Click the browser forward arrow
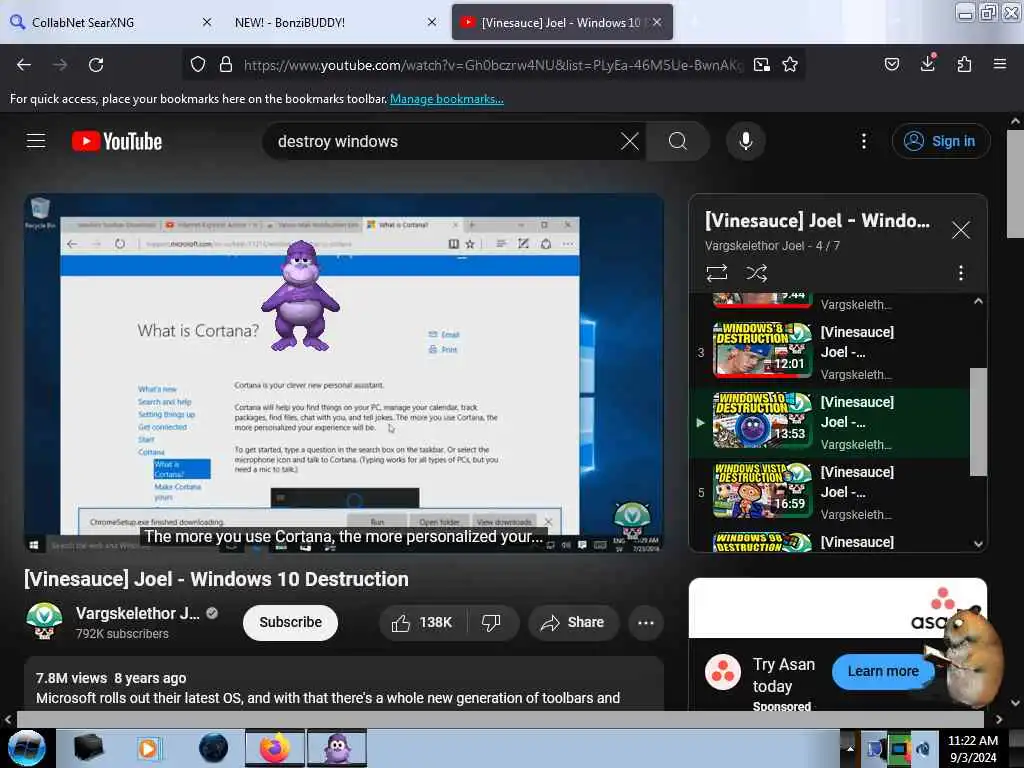Image resolution: width=1024 pixels, height=768 pixels. (x=60, y=65)
